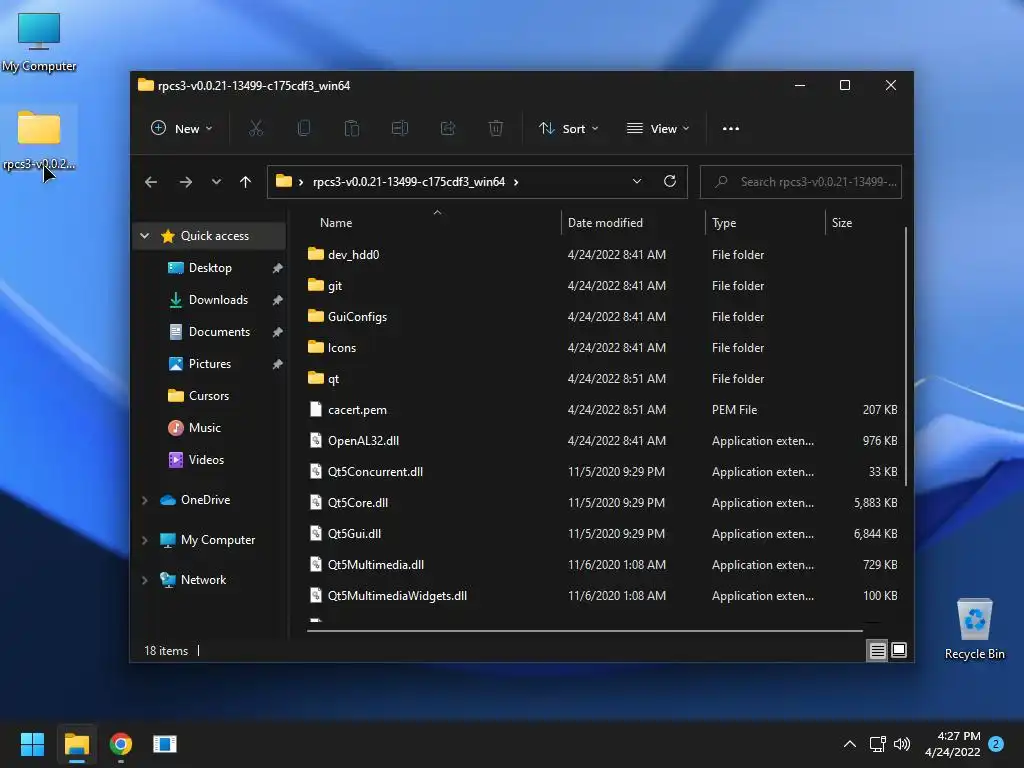Viewport: 1024px width, 768px height.
Task: Click the Share icon in toolbar
Action: click(x=448, y=129)
